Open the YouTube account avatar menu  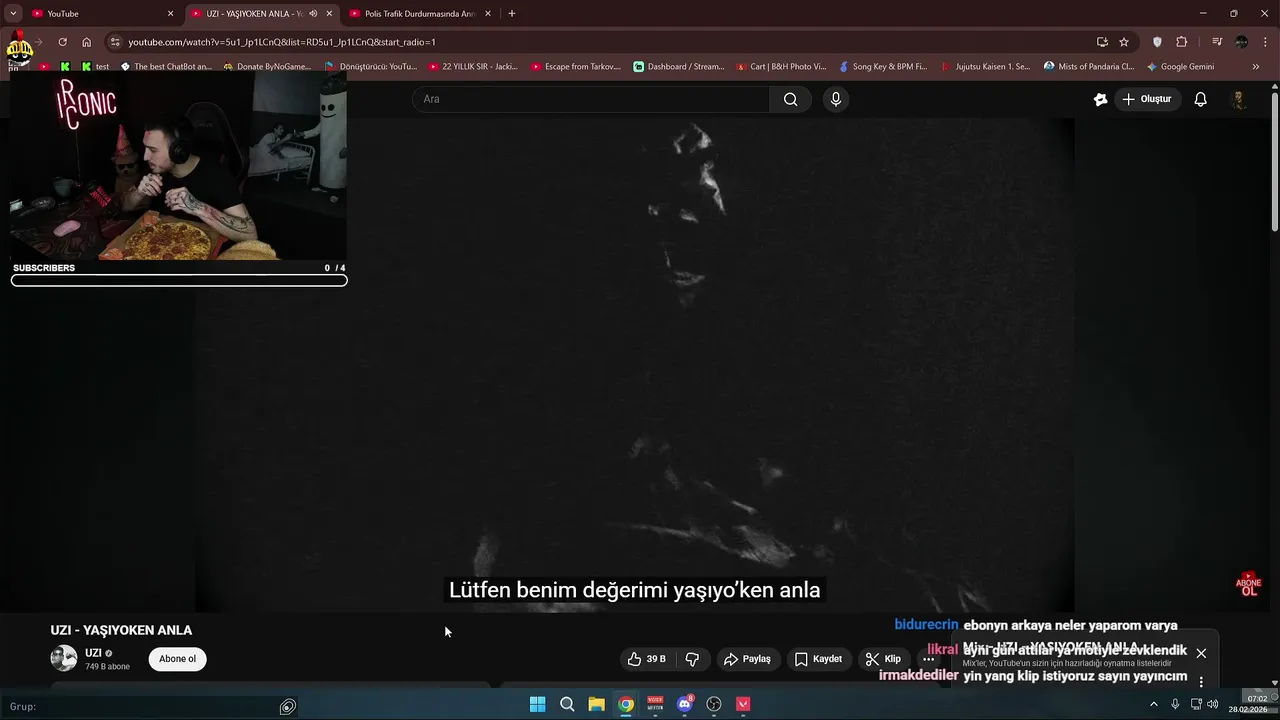tap(1239, 99)
